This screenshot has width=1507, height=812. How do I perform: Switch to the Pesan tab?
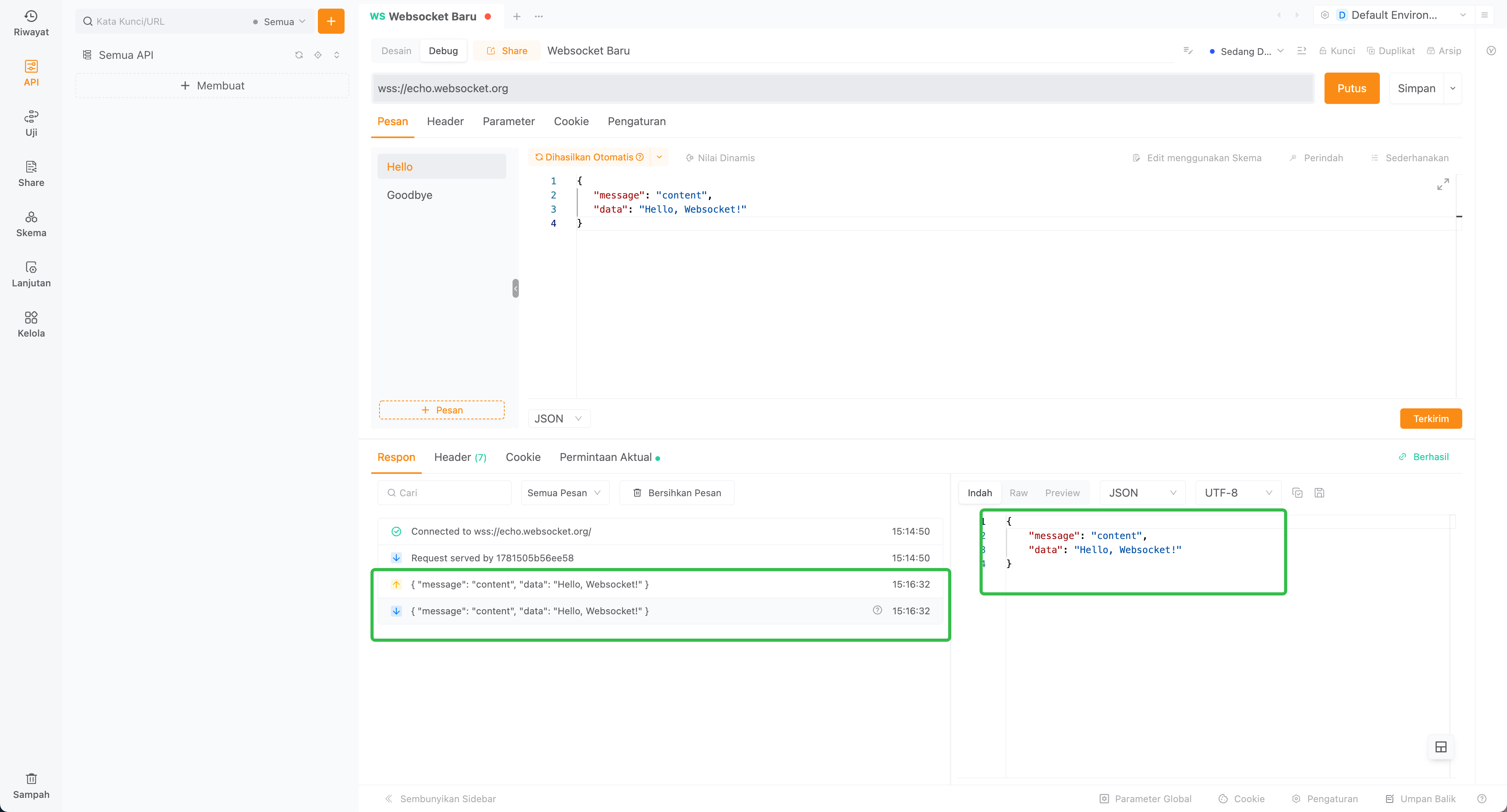392,122
